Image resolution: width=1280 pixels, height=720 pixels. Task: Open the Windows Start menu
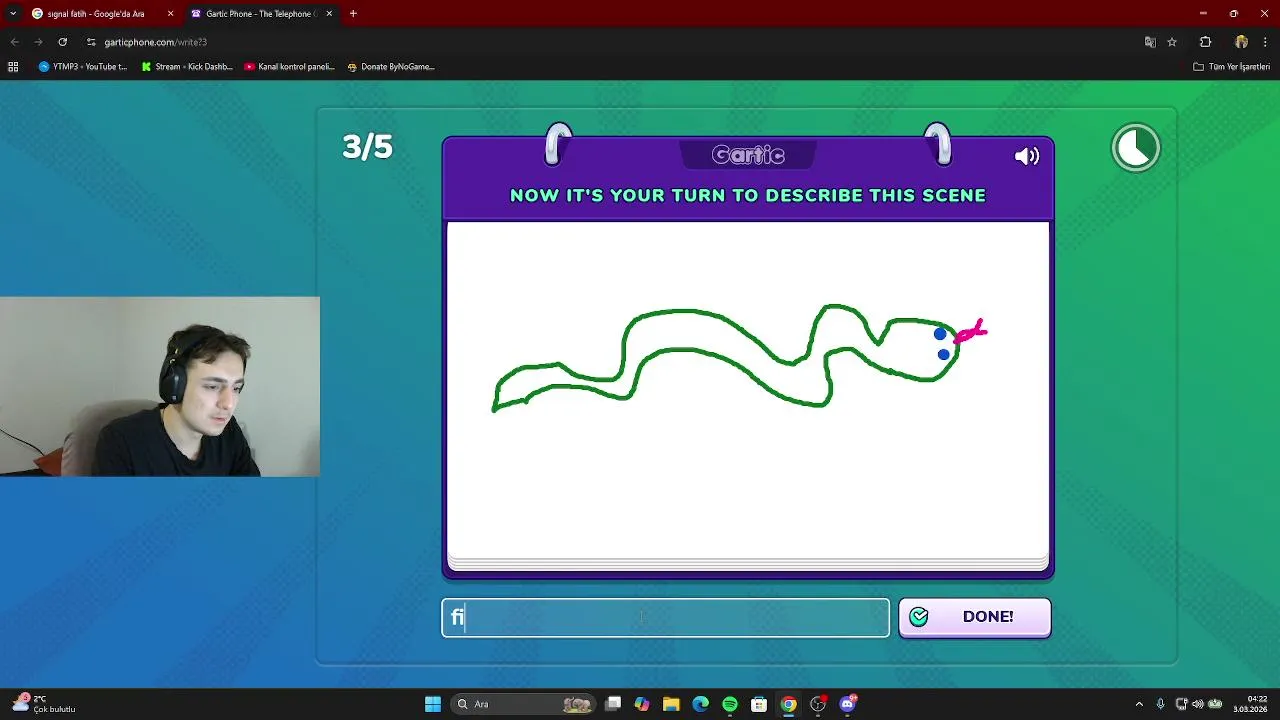pyautogui.click(x=433, y=704)
